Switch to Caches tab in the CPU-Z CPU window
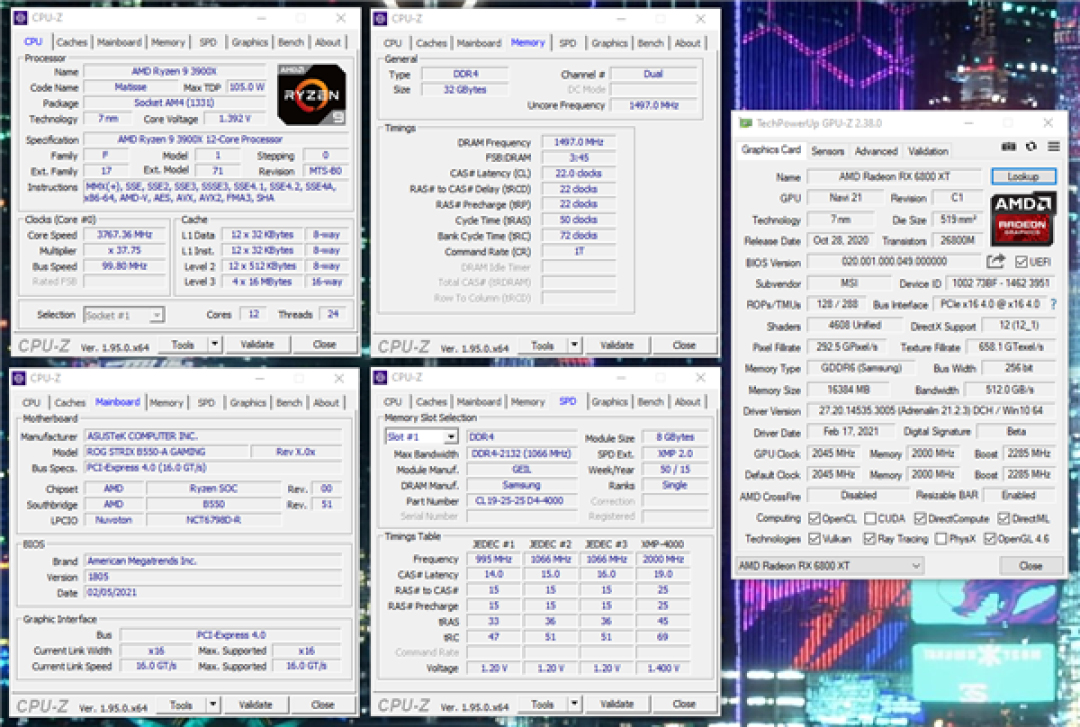The image size is (1080, 727). (72, 42)
